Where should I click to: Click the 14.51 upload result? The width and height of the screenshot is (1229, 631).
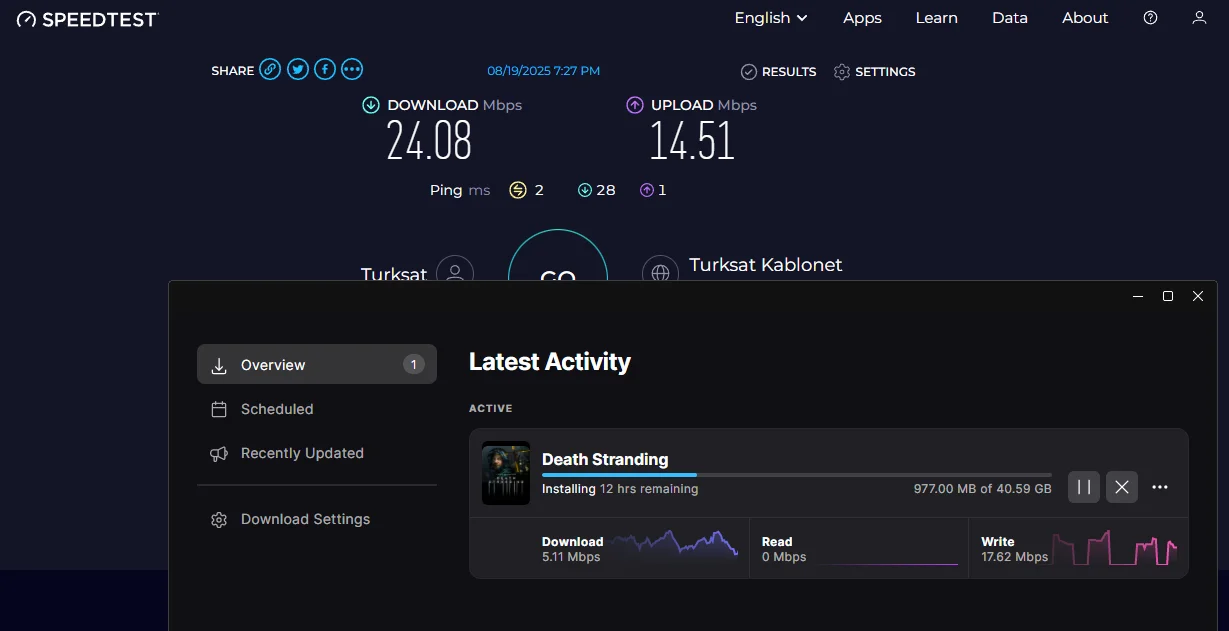pos(692,141)
